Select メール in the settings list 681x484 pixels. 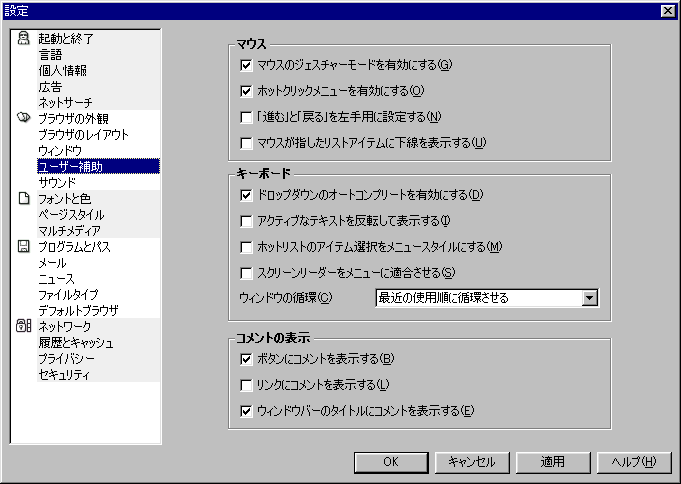click(98, 262)
